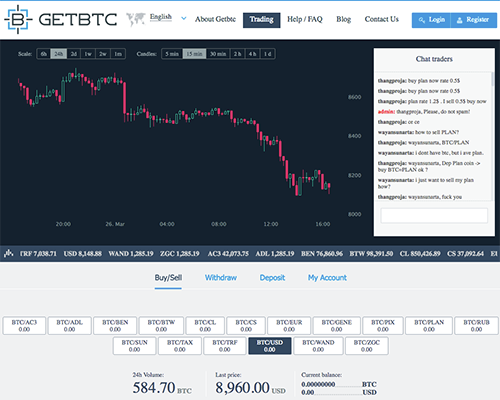Click the user icon in the Register button
The height and width of the screenshot is (400, 500).
tap(459, 20)
